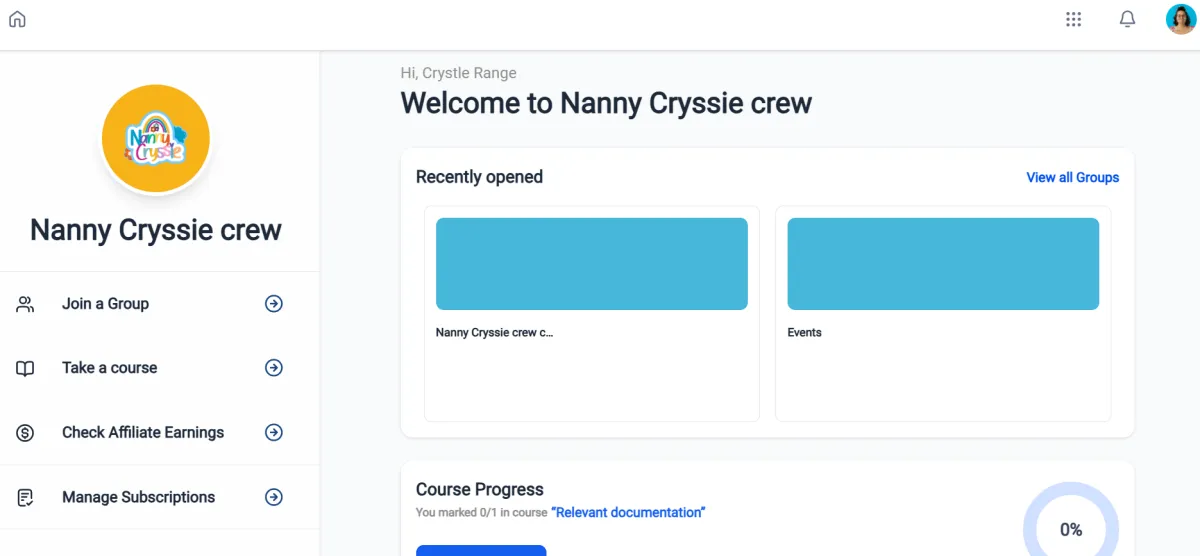Click arrow circle for Check Affiliate Earnings

tap(273, 433)
